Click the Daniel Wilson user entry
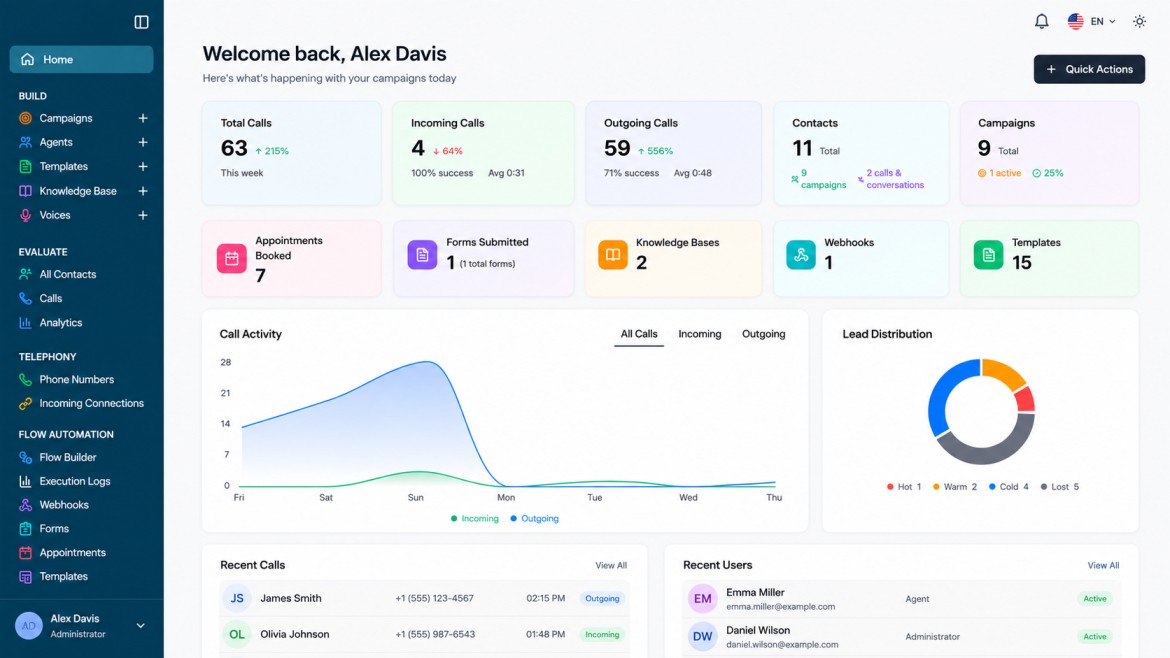Viewport: 1170px width, 658px height. tap(901, 636)
